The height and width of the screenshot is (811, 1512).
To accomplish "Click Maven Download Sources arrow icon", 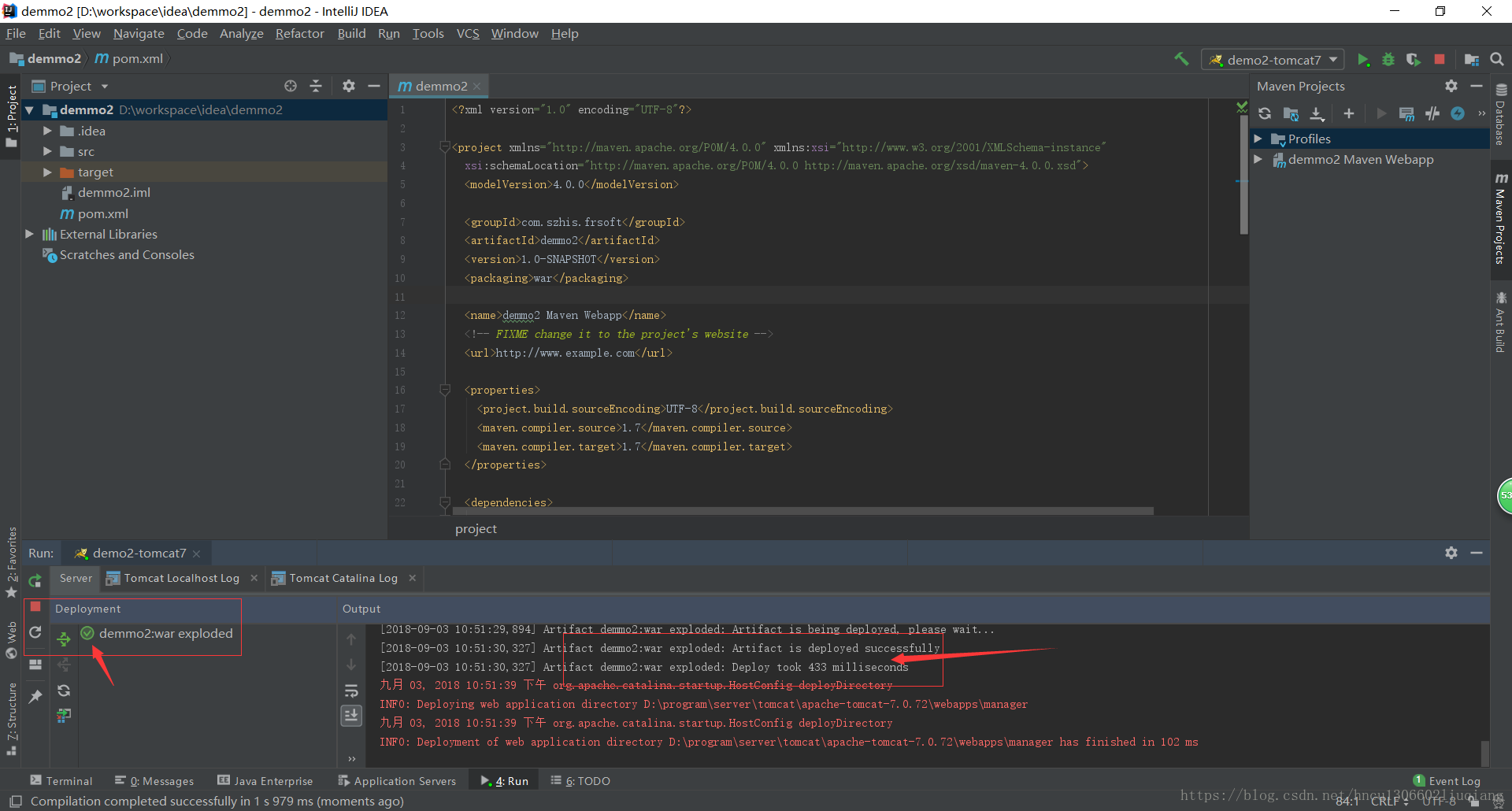I will point(1317,113).
